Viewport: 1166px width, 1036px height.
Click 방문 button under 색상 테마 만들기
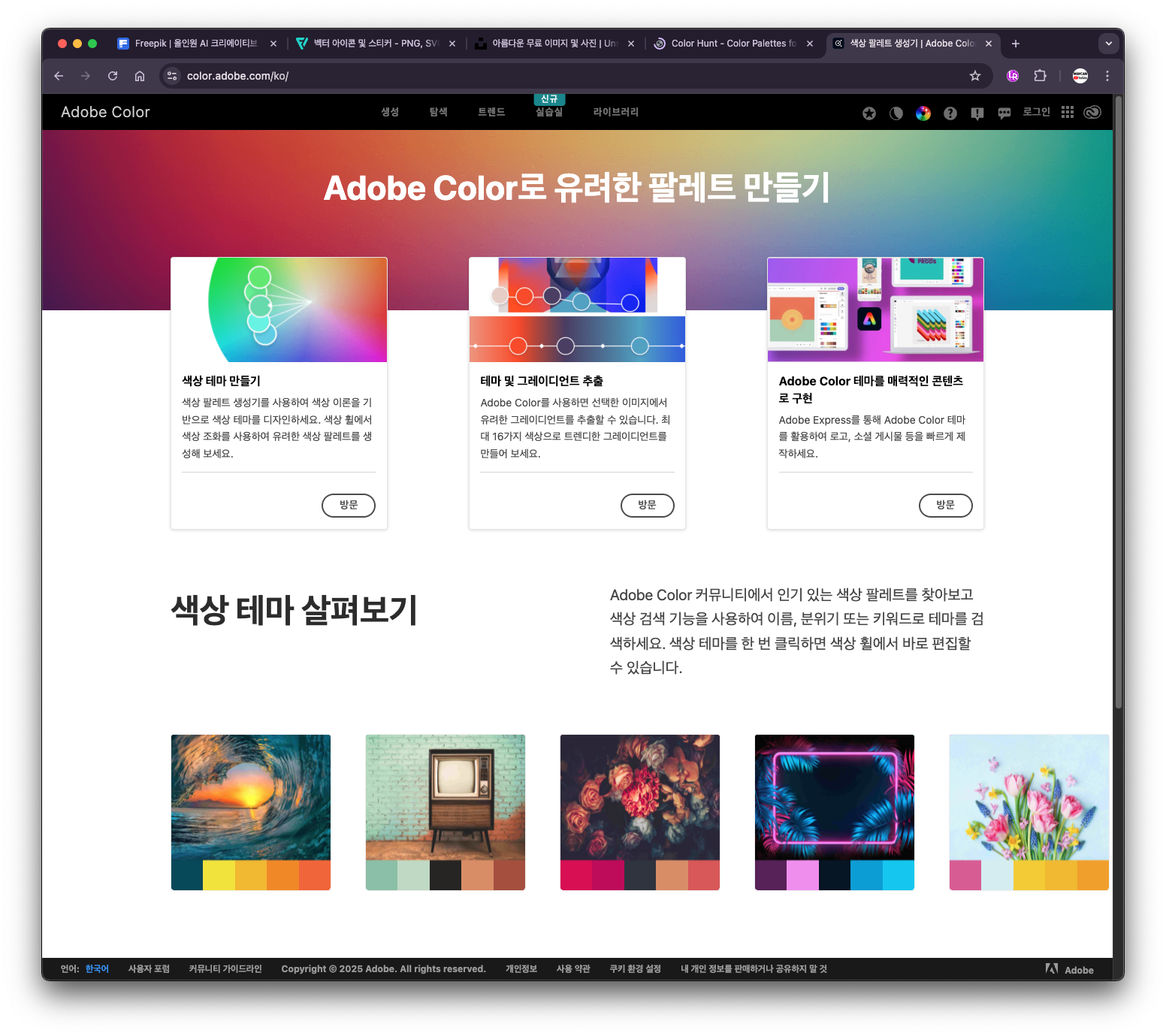349,505
